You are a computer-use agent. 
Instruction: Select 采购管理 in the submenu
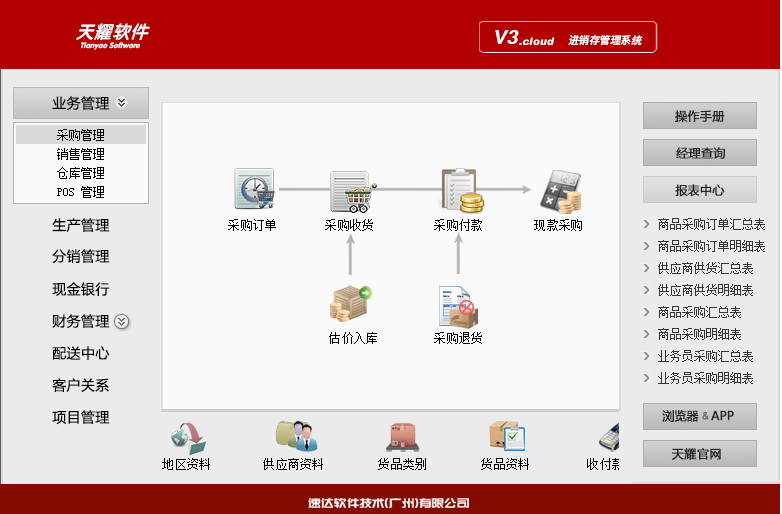click(x=81, y=135)
